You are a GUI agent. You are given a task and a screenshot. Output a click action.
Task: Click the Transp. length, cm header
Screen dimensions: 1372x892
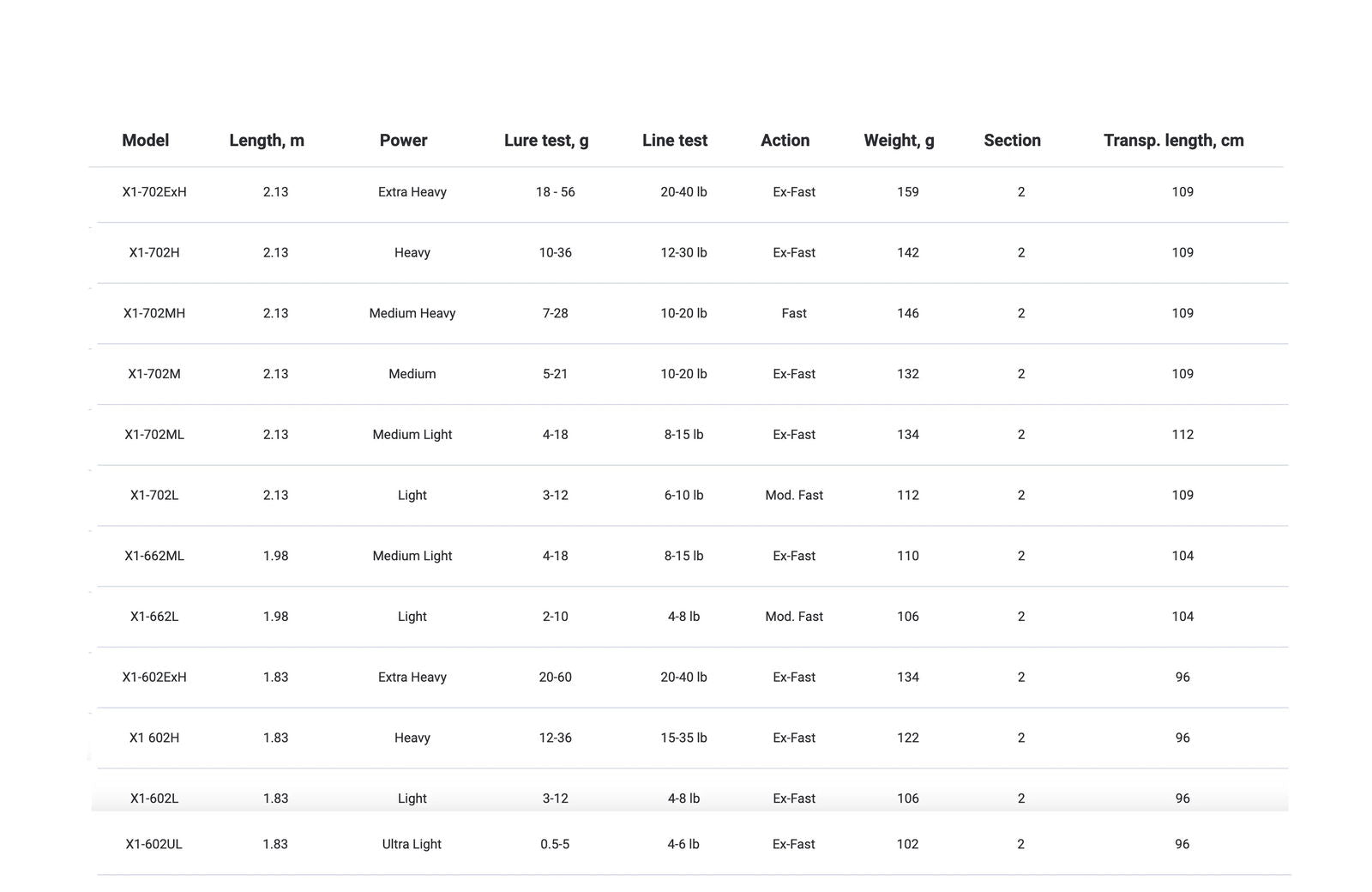point(1173,141)
